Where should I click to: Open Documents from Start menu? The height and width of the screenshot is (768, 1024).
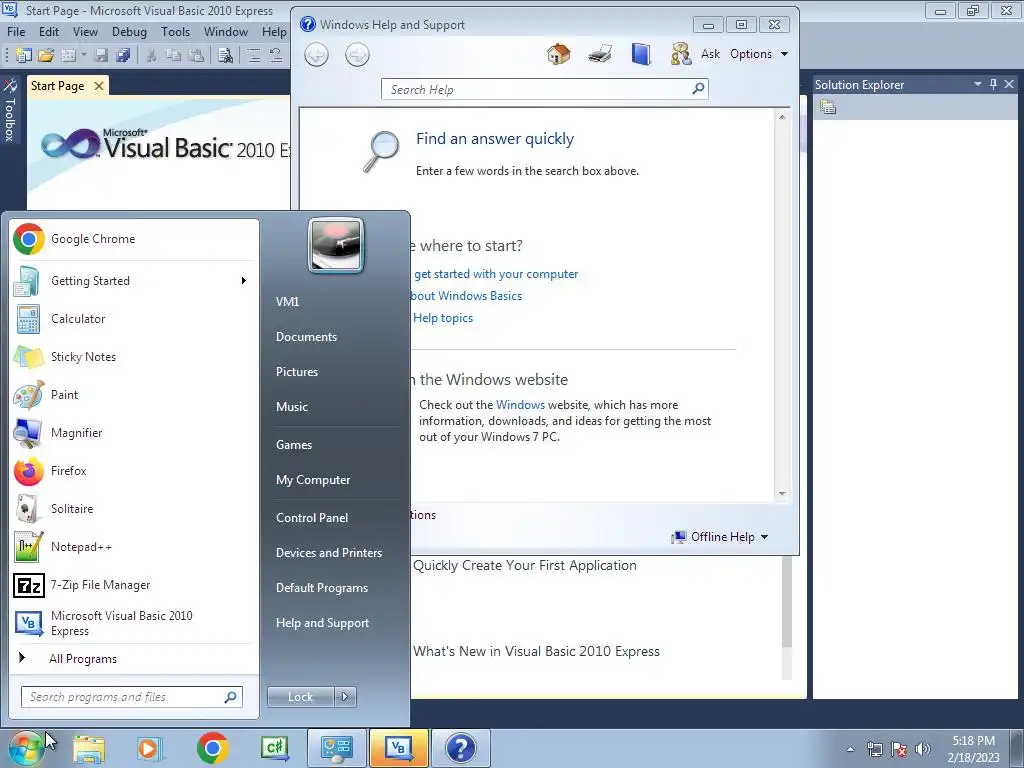click(x=306, y=337)
